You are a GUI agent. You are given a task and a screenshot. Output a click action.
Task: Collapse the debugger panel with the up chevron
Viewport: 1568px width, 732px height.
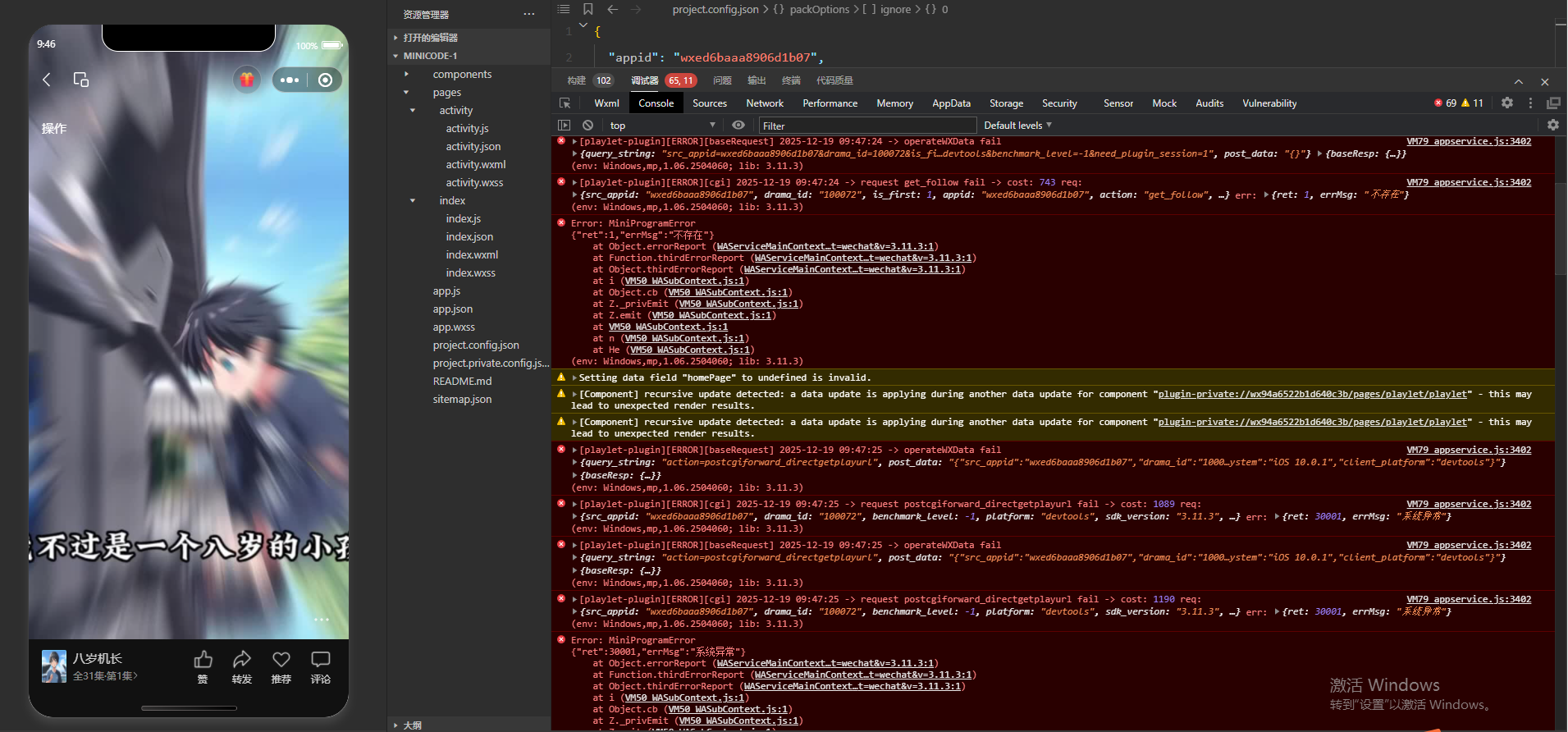(1519, 82)
